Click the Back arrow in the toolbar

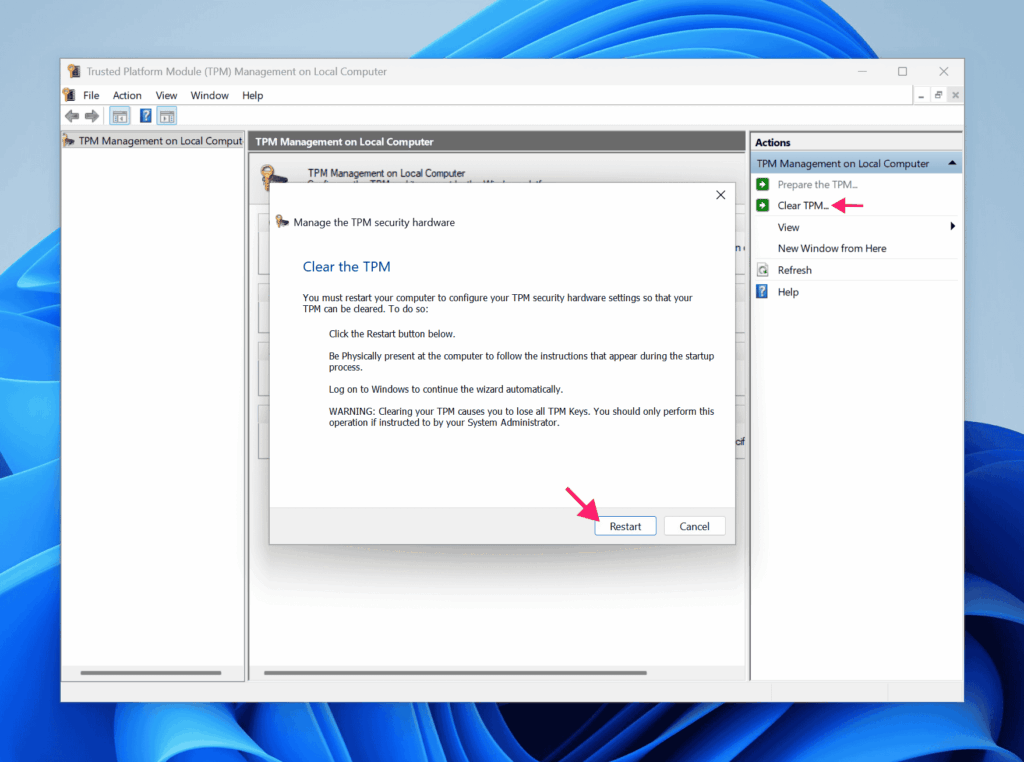72,116
